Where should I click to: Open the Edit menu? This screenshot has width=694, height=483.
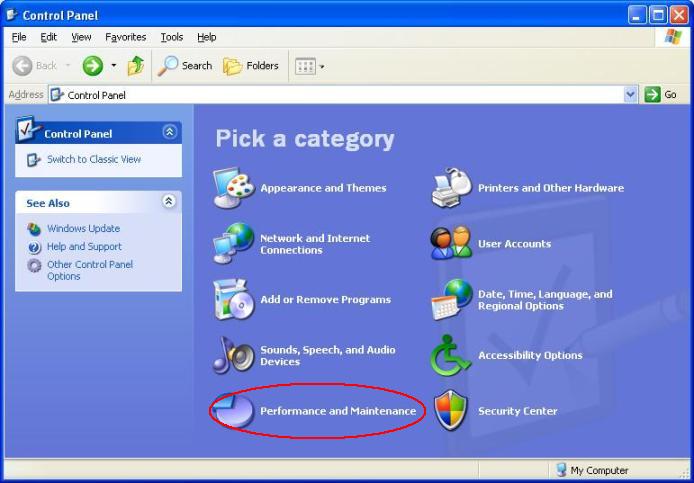pos(49,37)
